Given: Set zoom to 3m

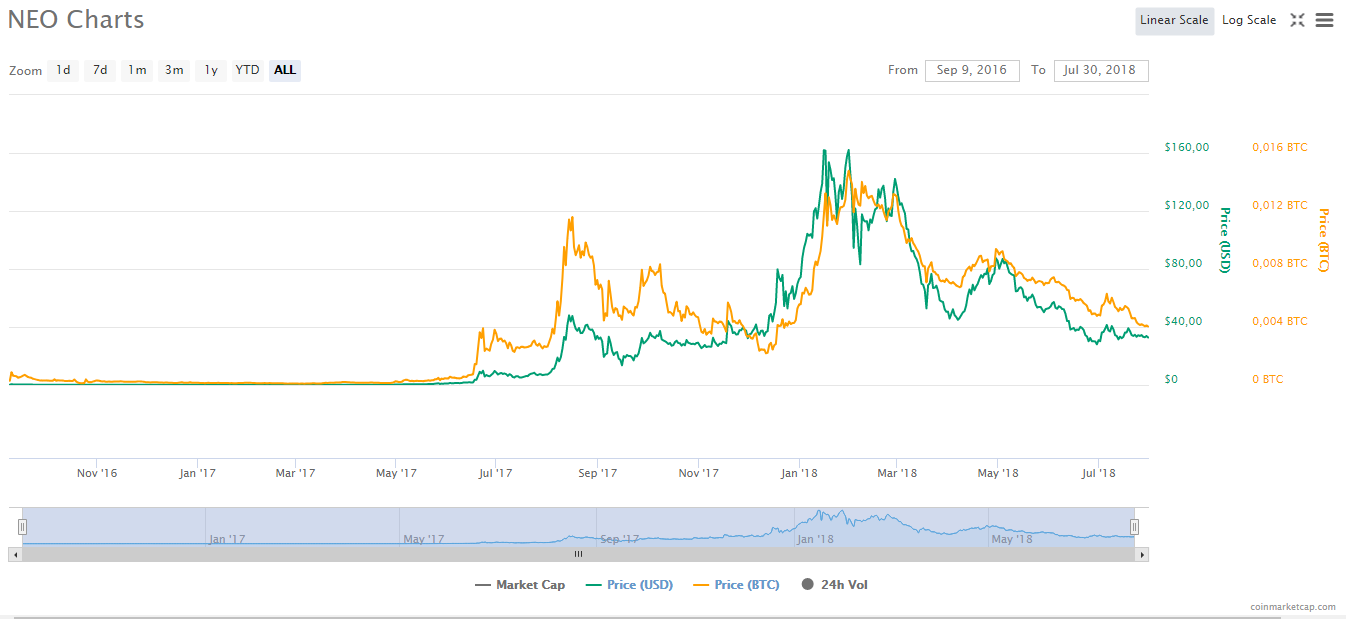Looking at the screenshot, I should pyautogui.click(x=174, y=70).
